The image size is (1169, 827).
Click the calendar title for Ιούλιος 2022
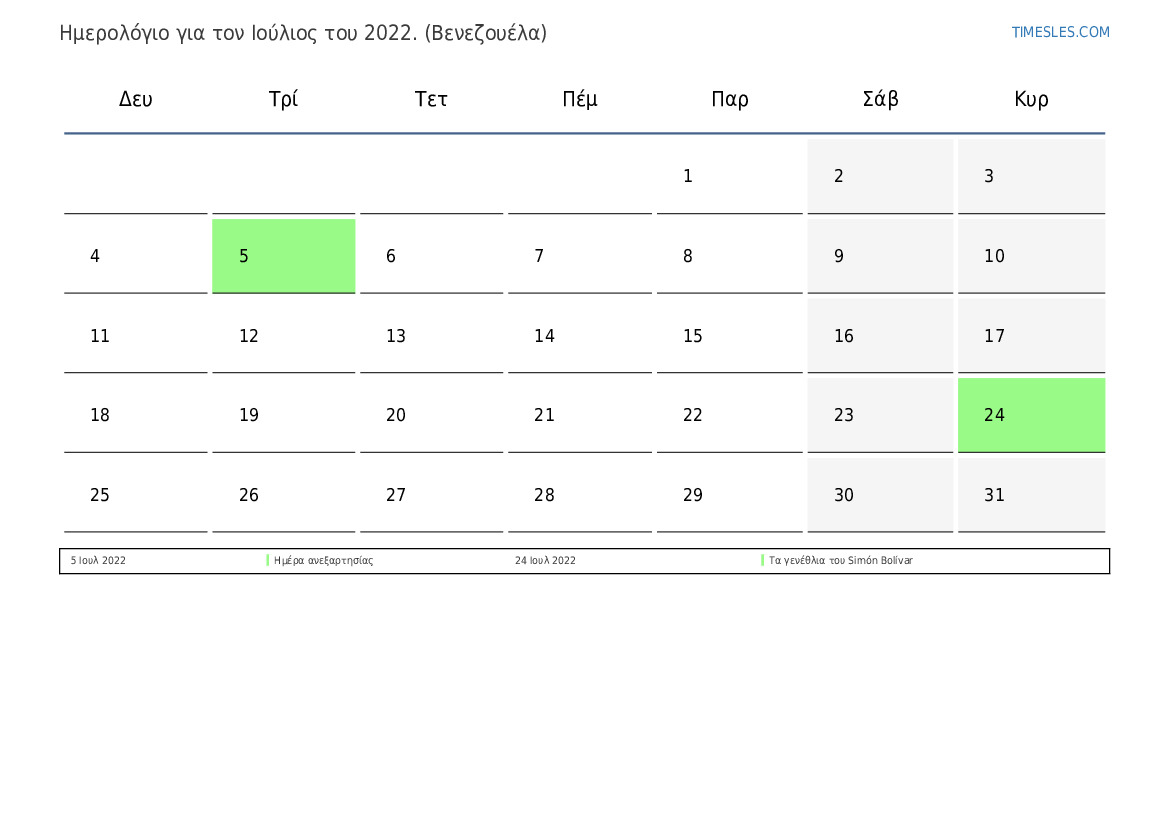click(x=303, y=33)
